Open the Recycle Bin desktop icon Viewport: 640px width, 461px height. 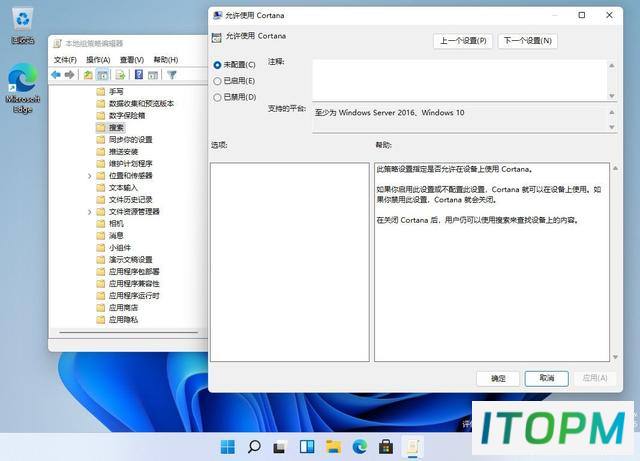coord(22,27)
